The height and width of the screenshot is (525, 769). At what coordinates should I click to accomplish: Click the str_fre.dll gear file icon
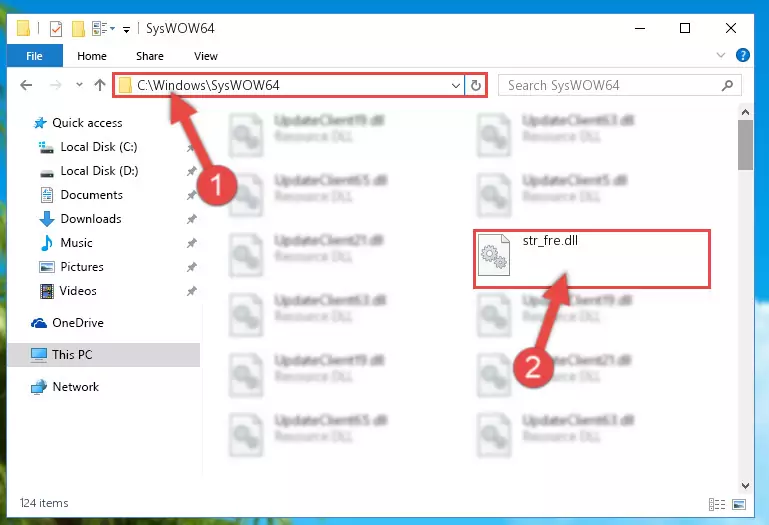click(x=494, y=255)
